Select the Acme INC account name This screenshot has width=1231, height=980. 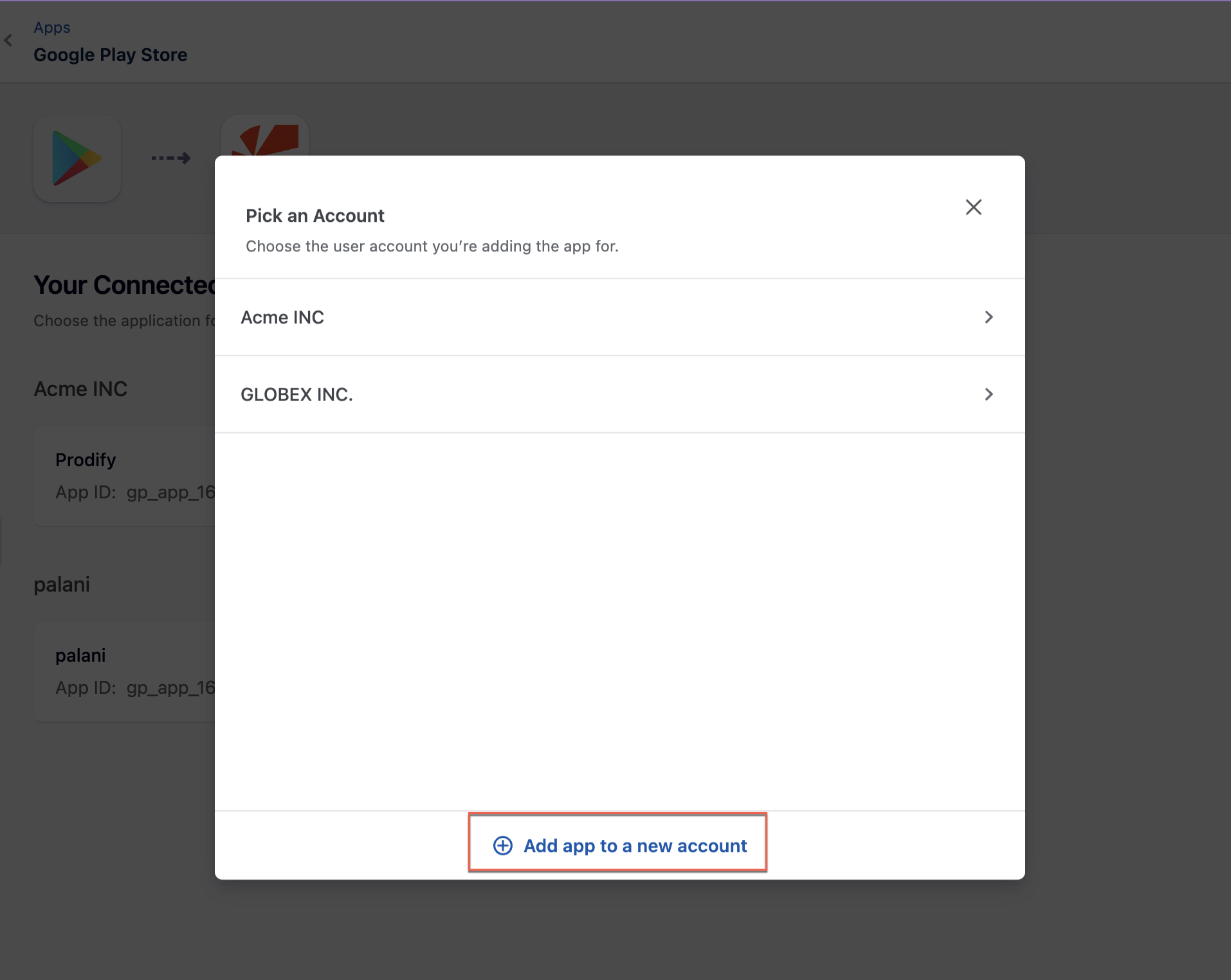pos(282,317)
